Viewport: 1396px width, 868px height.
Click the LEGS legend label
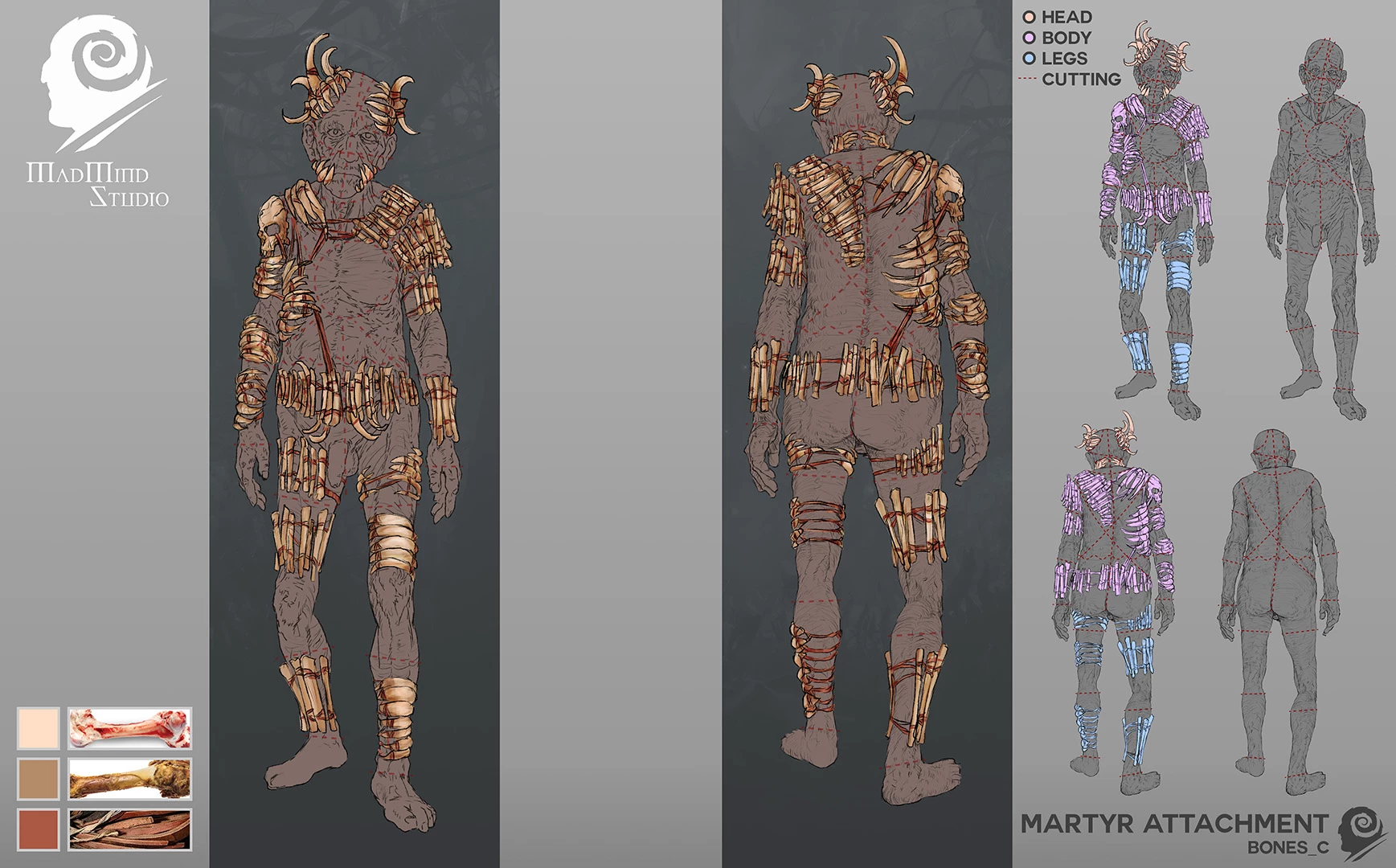(x=1064, y=59)
